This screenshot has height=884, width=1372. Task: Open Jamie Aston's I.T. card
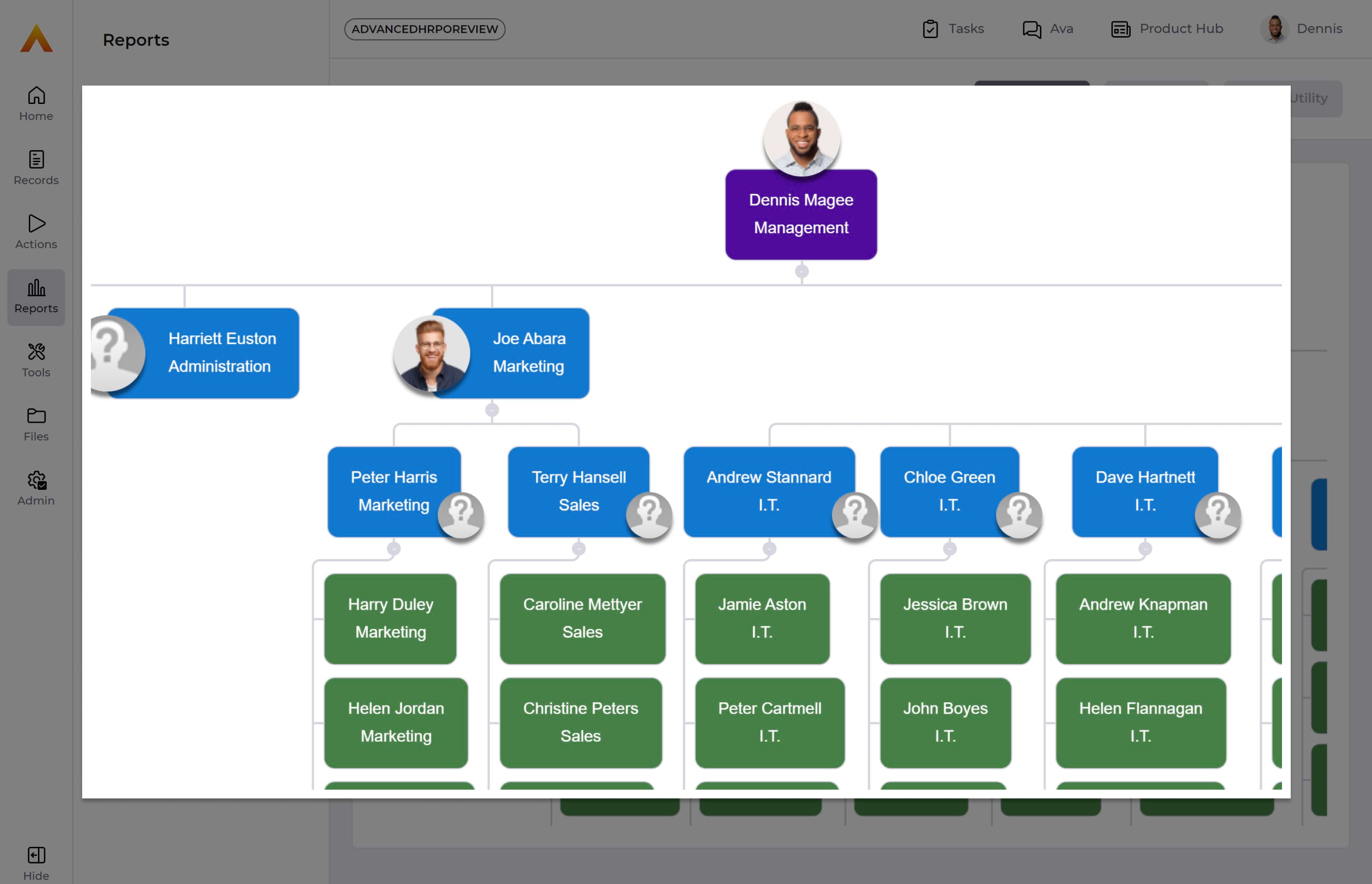point(762,619)
